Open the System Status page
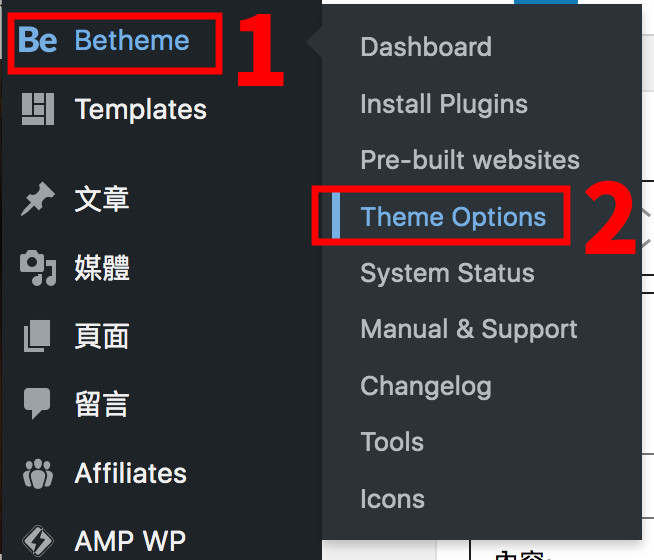This screenshot has width=654, height=560. [x=447, y=273]
